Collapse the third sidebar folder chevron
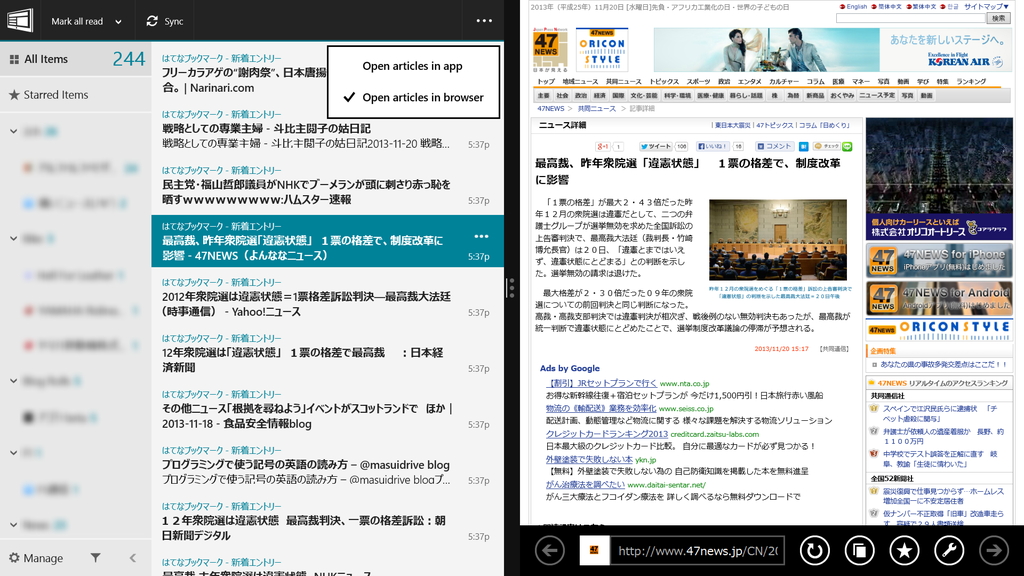1024x576 pixels. tap(13, 381)
